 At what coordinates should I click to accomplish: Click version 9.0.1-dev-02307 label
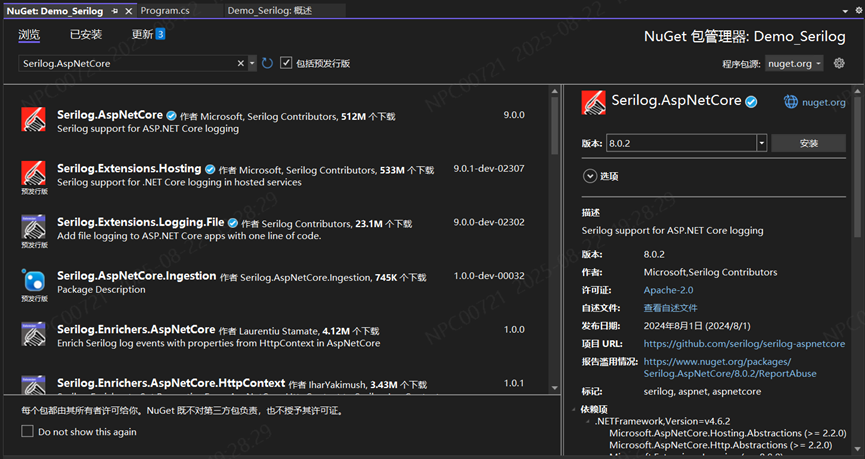489,168
